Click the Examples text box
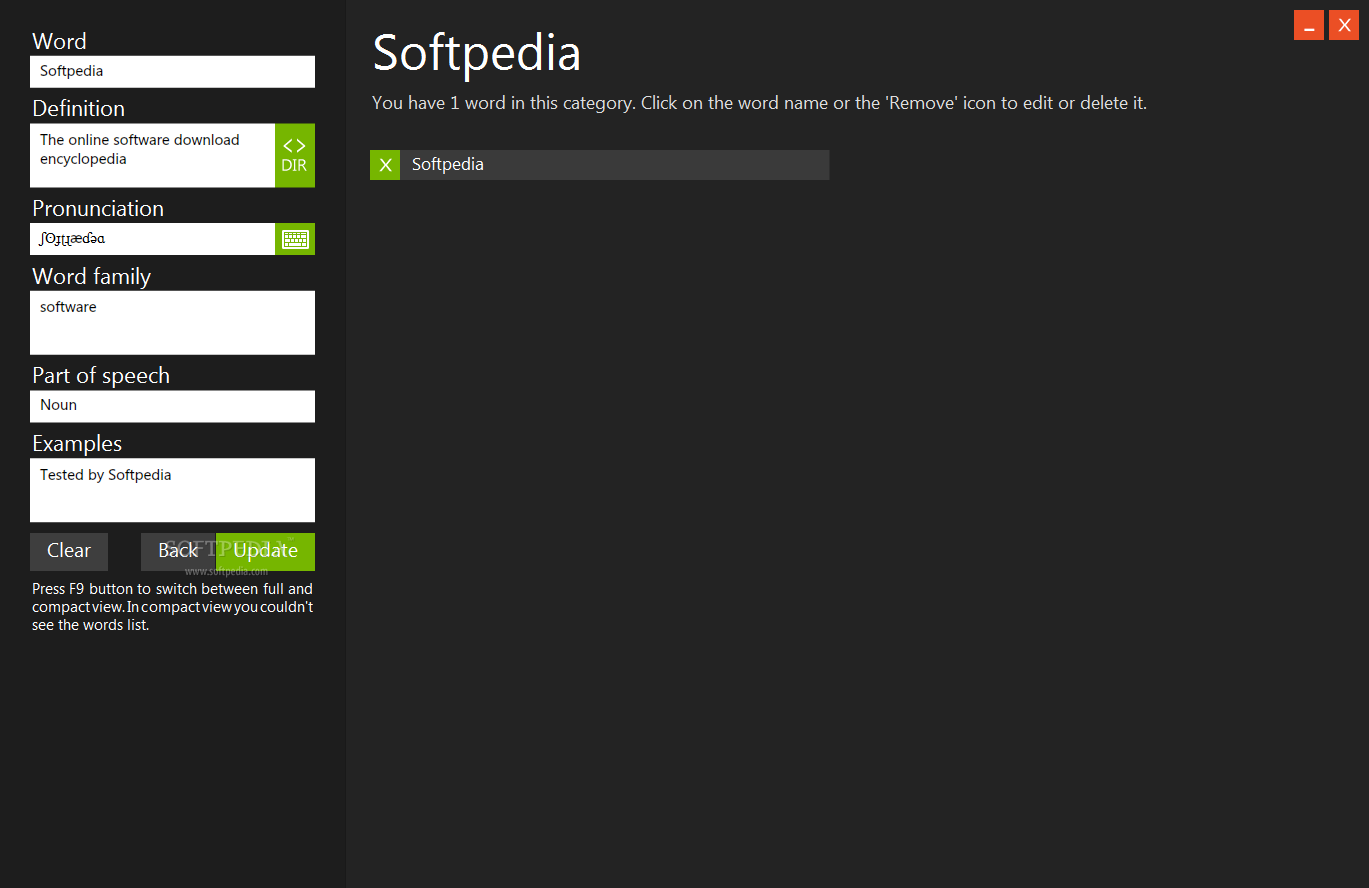 [172, 490]
